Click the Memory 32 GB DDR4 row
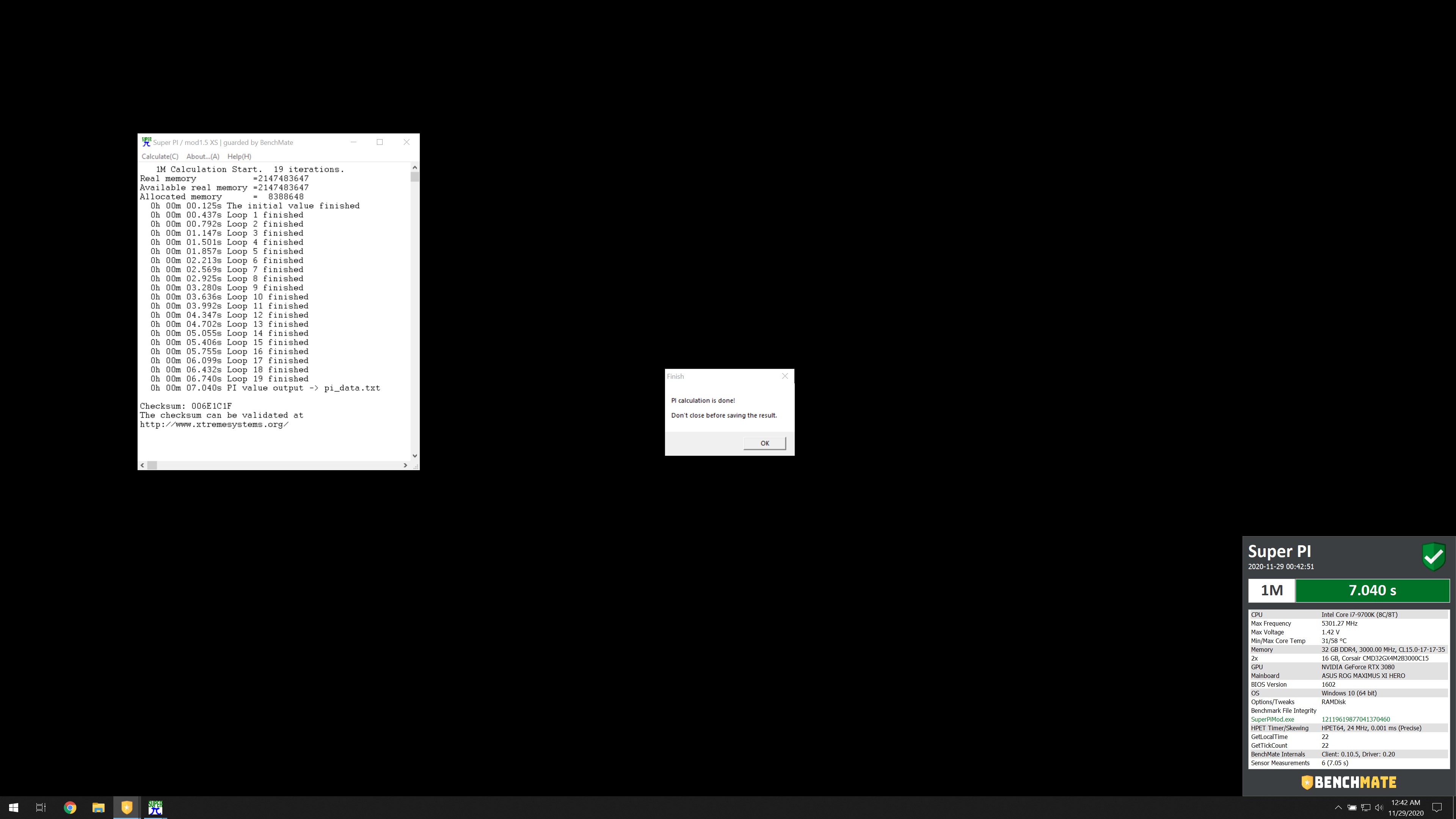Screen dimensions: 1456x819 pos(1349,650)
